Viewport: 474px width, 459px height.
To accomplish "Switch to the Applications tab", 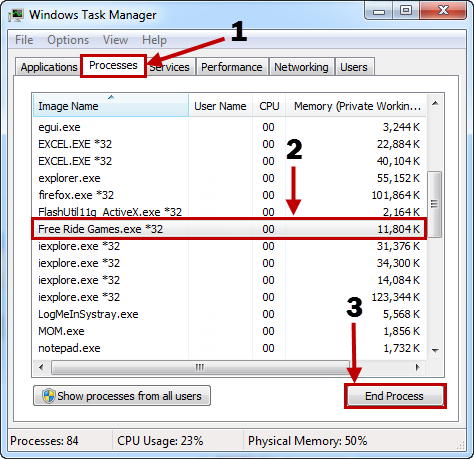I will tap(49, 67).
